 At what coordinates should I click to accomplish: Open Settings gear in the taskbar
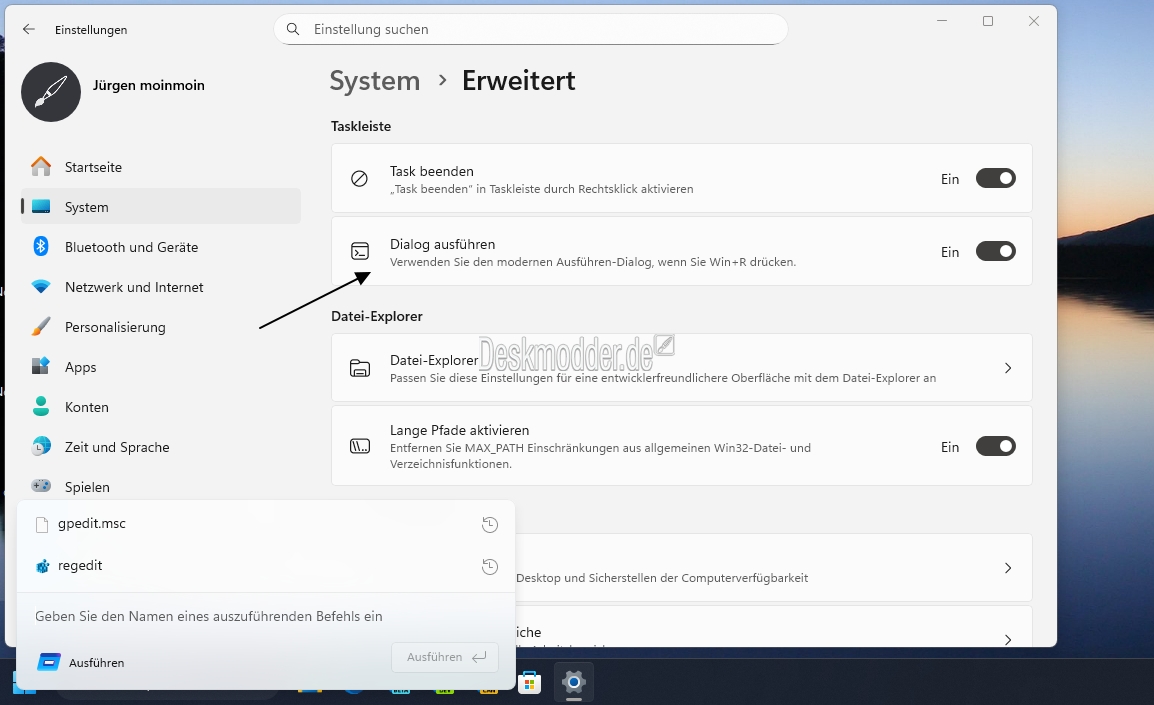tap(573, 682)
